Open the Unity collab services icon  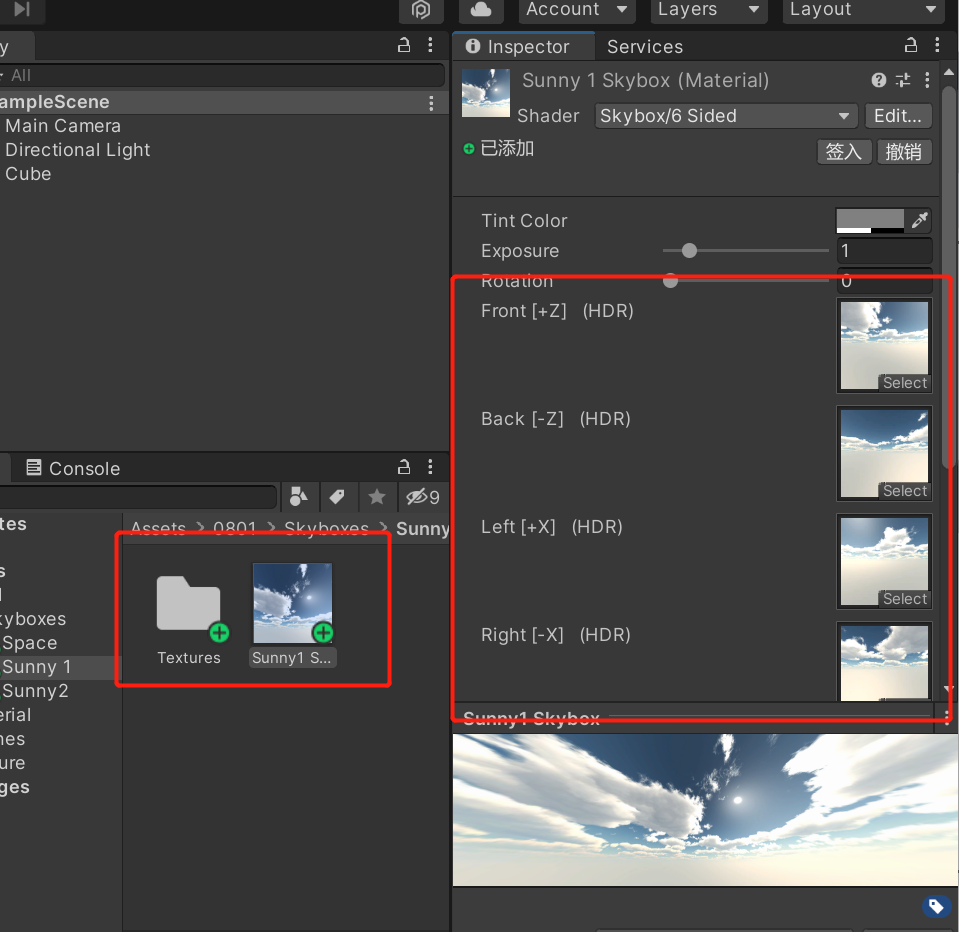pyautogui.click(x=421, y=10)
